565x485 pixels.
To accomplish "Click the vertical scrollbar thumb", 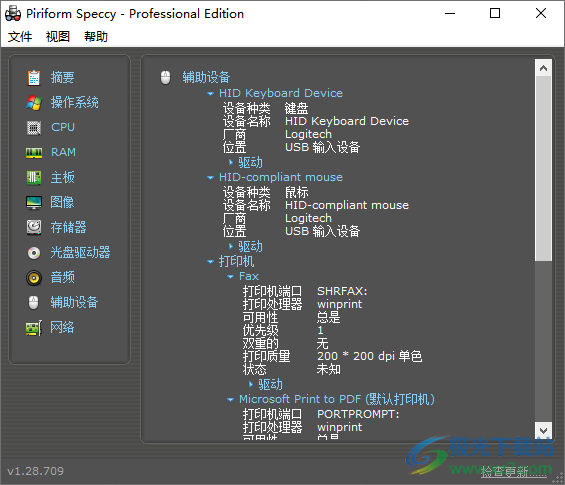I will (543, 168).
